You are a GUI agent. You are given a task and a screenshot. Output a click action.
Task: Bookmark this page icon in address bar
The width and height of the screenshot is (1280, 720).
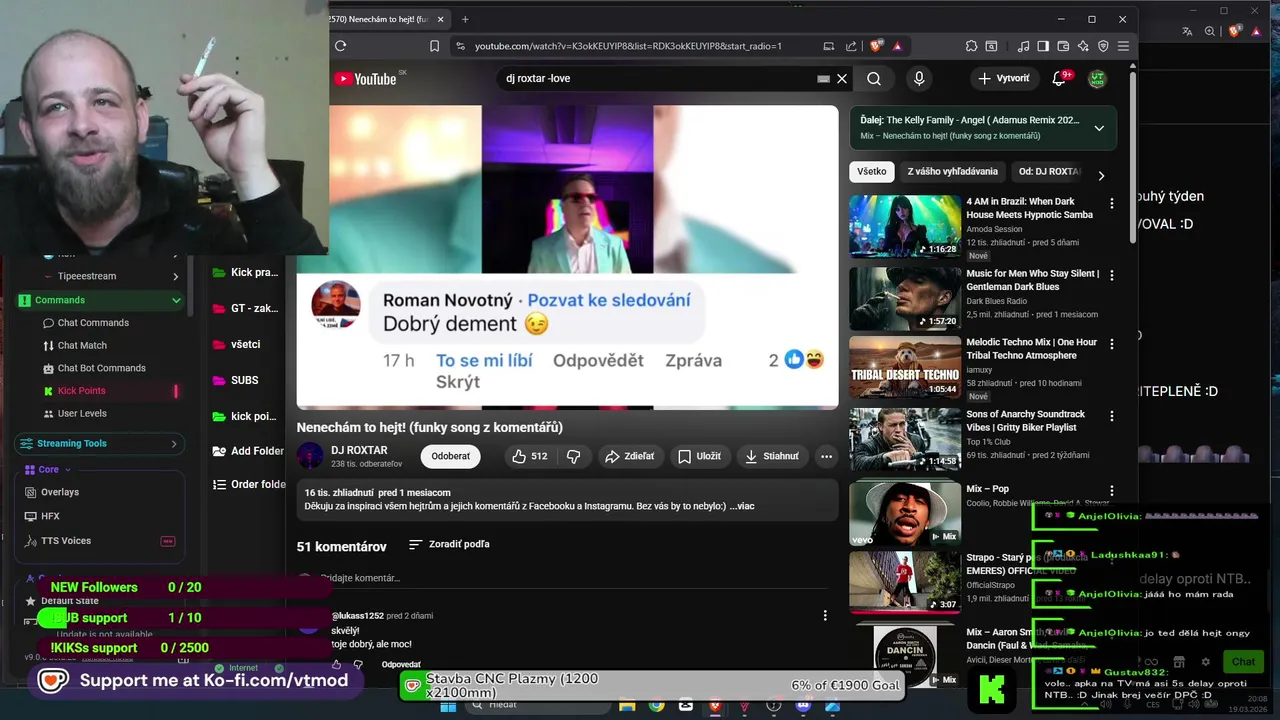click(434, 46)
